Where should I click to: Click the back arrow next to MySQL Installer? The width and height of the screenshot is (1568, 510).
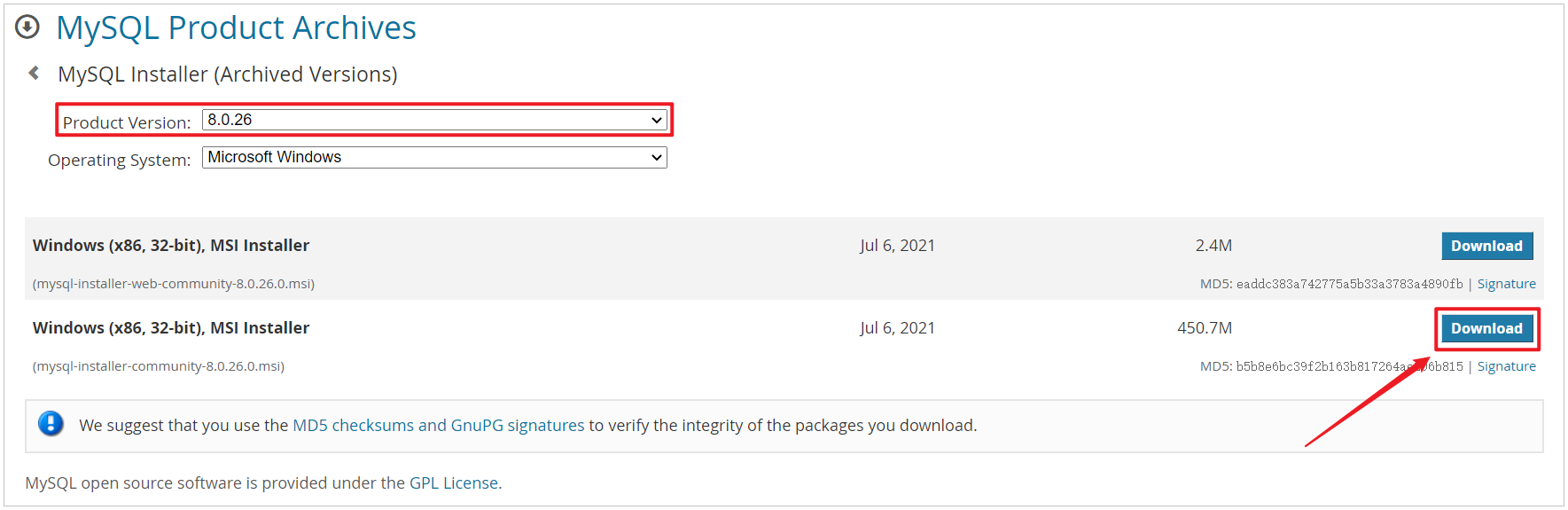click(x=34, y=73)
